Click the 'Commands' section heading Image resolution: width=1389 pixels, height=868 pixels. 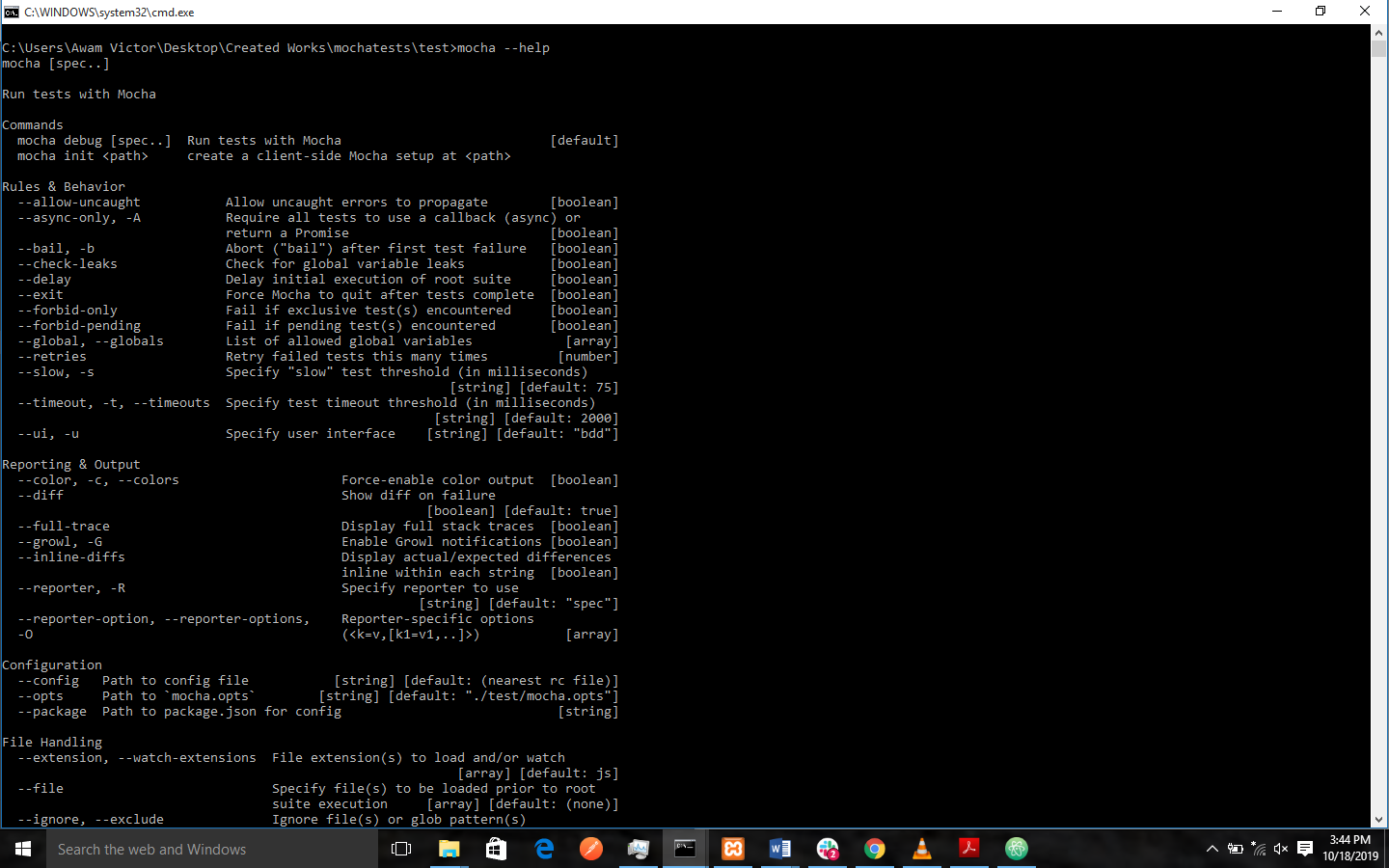[33, 125]
